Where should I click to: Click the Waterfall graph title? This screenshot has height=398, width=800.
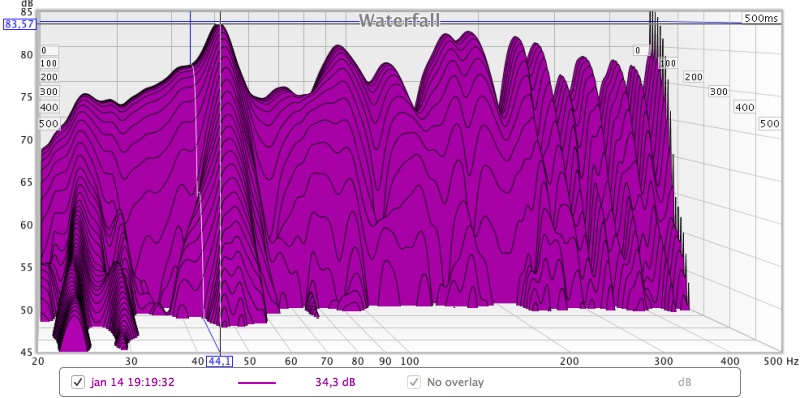[x=399, y=21]
